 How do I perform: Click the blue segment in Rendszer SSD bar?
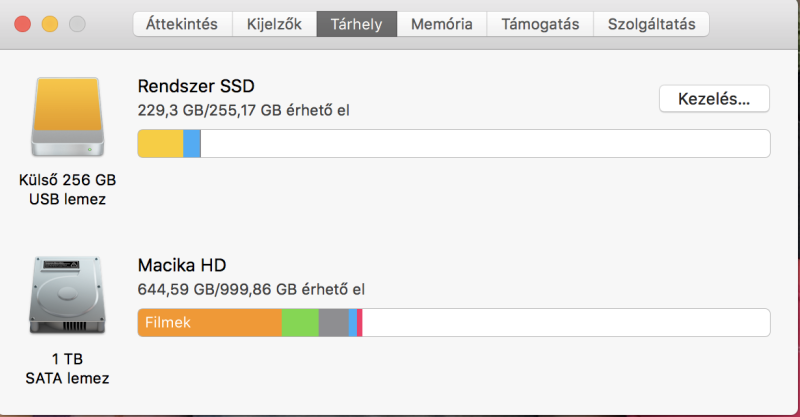[x=192, y=143]
